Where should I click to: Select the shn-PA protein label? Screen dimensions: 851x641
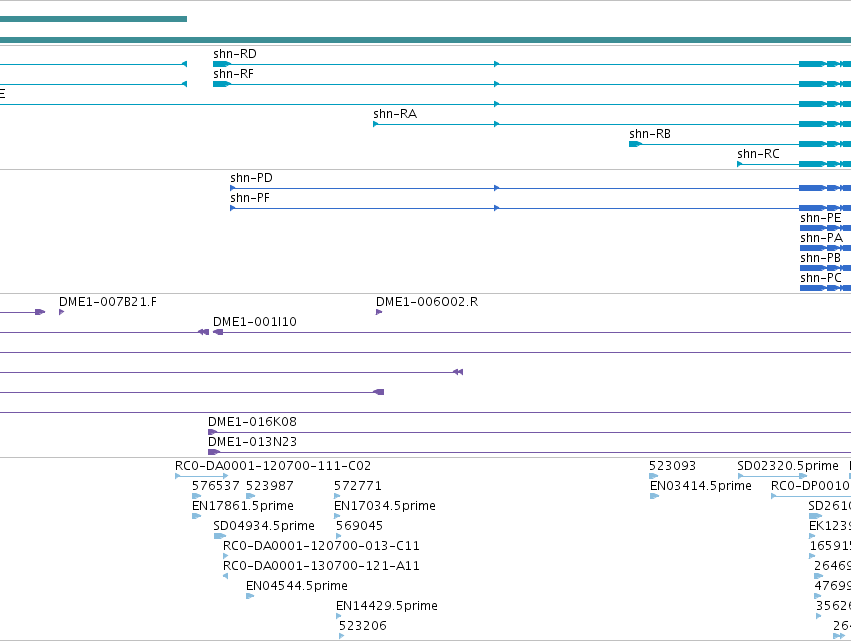point(821,238)
